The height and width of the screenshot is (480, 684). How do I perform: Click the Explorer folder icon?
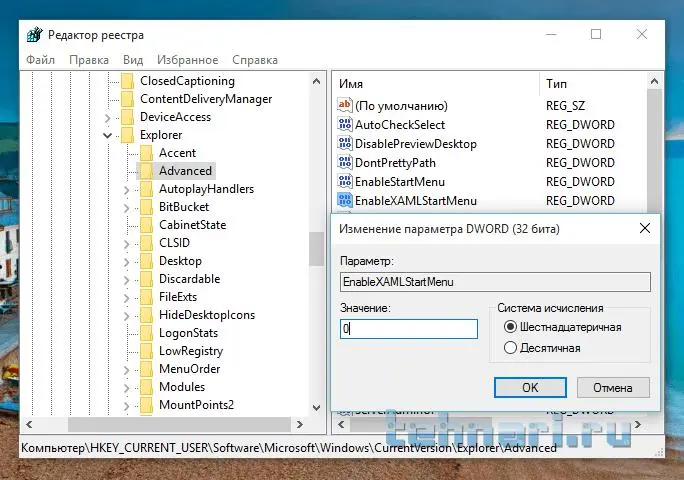[x=127, y=135]
